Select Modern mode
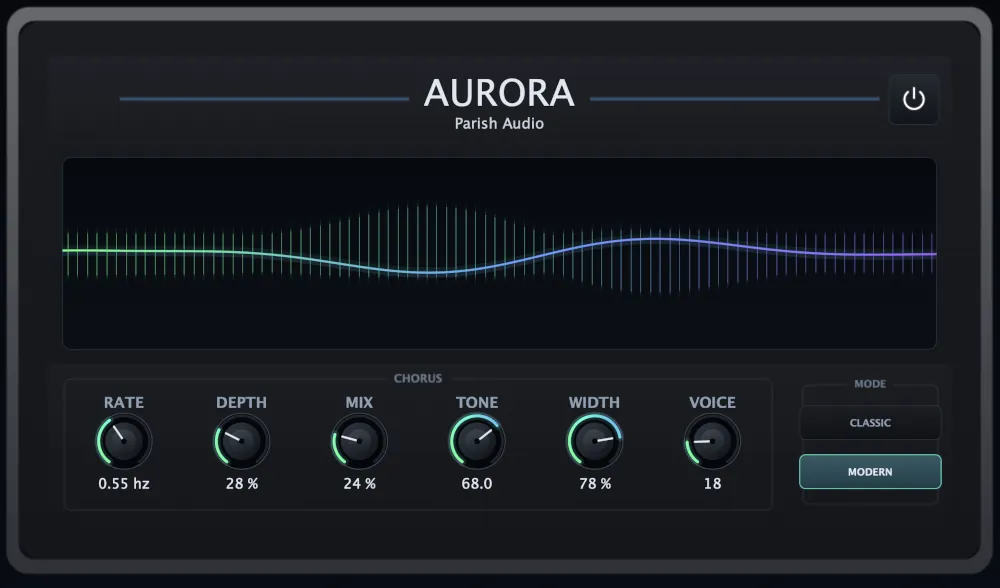This screenshot has height=588, width=1000. (870, 472)
